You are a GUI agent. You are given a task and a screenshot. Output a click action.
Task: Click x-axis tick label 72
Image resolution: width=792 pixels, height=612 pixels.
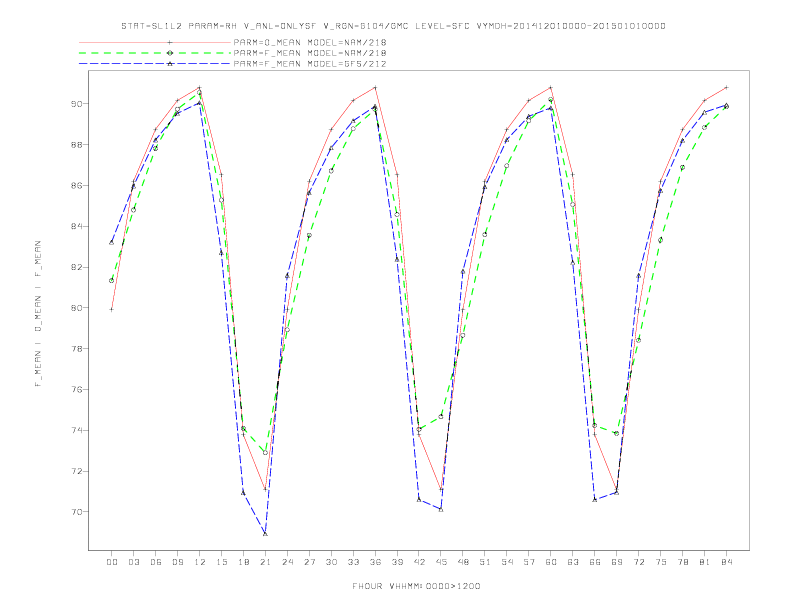click(x=639, y=562)
